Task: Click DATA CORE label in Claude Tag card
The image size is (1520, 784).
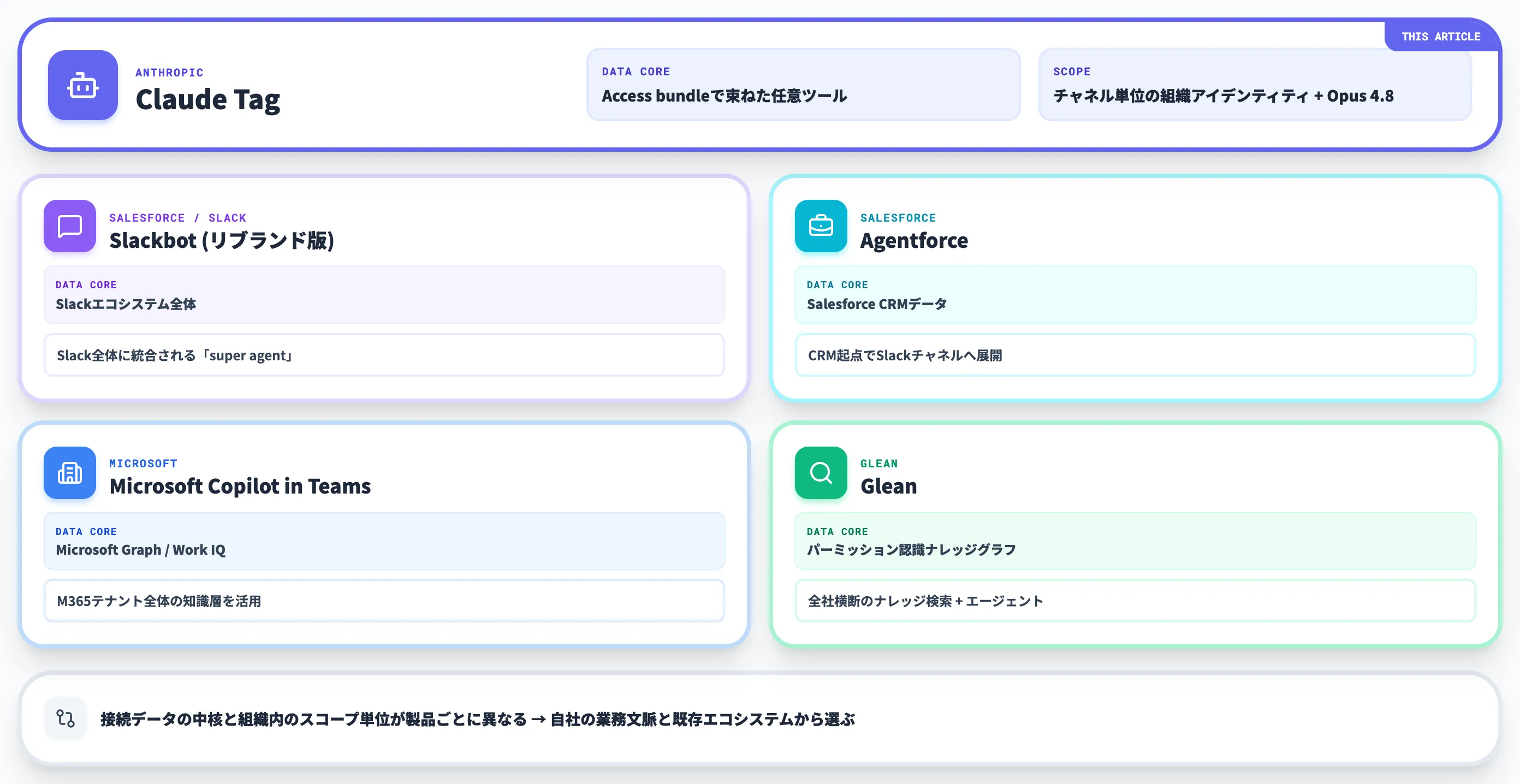Action: click(636, 72)
